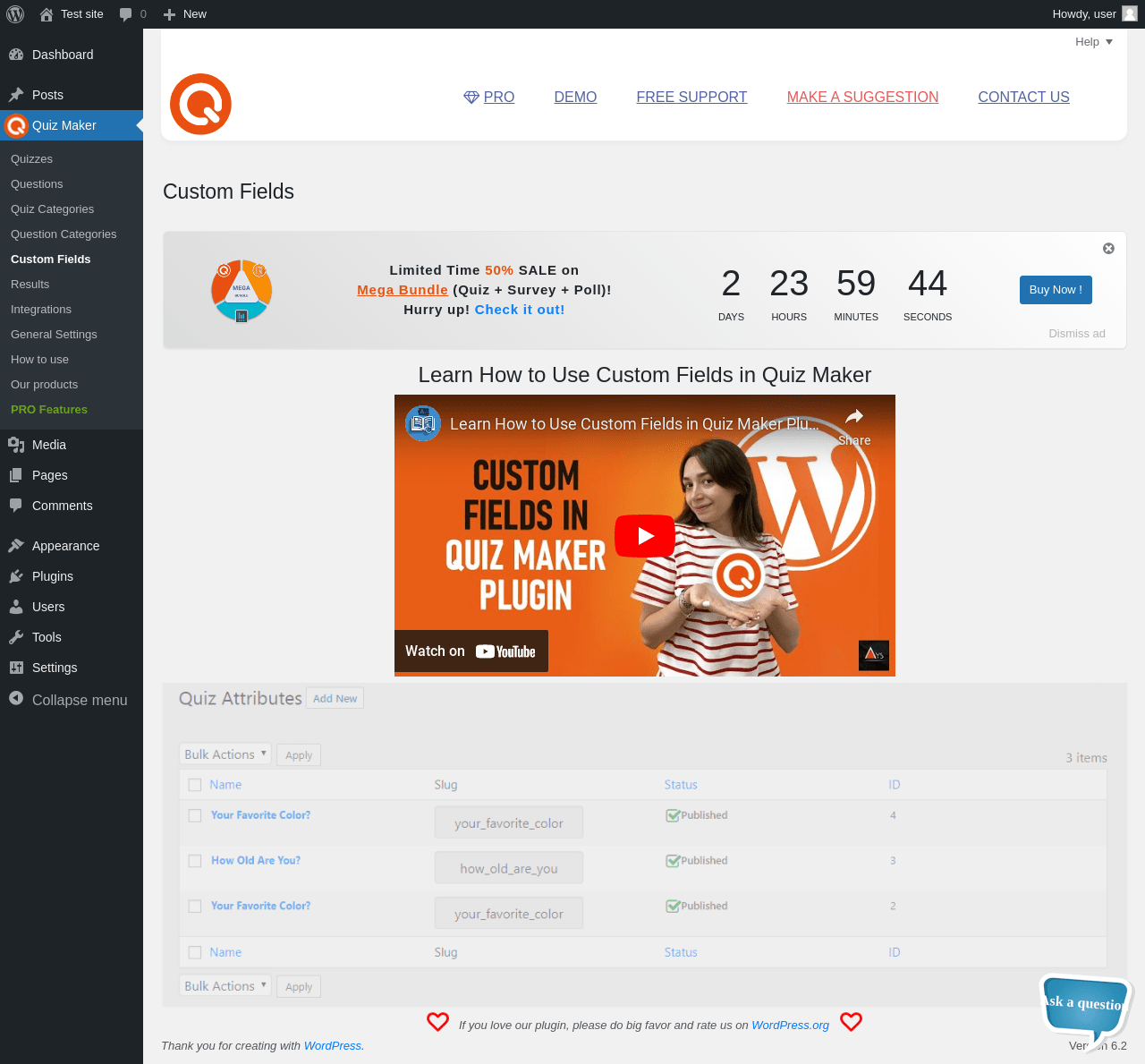This screenshot has width=1145, height=1064.
Task: Sort table by ID column header
Action: pyautogui.click(x=895, y=785)
